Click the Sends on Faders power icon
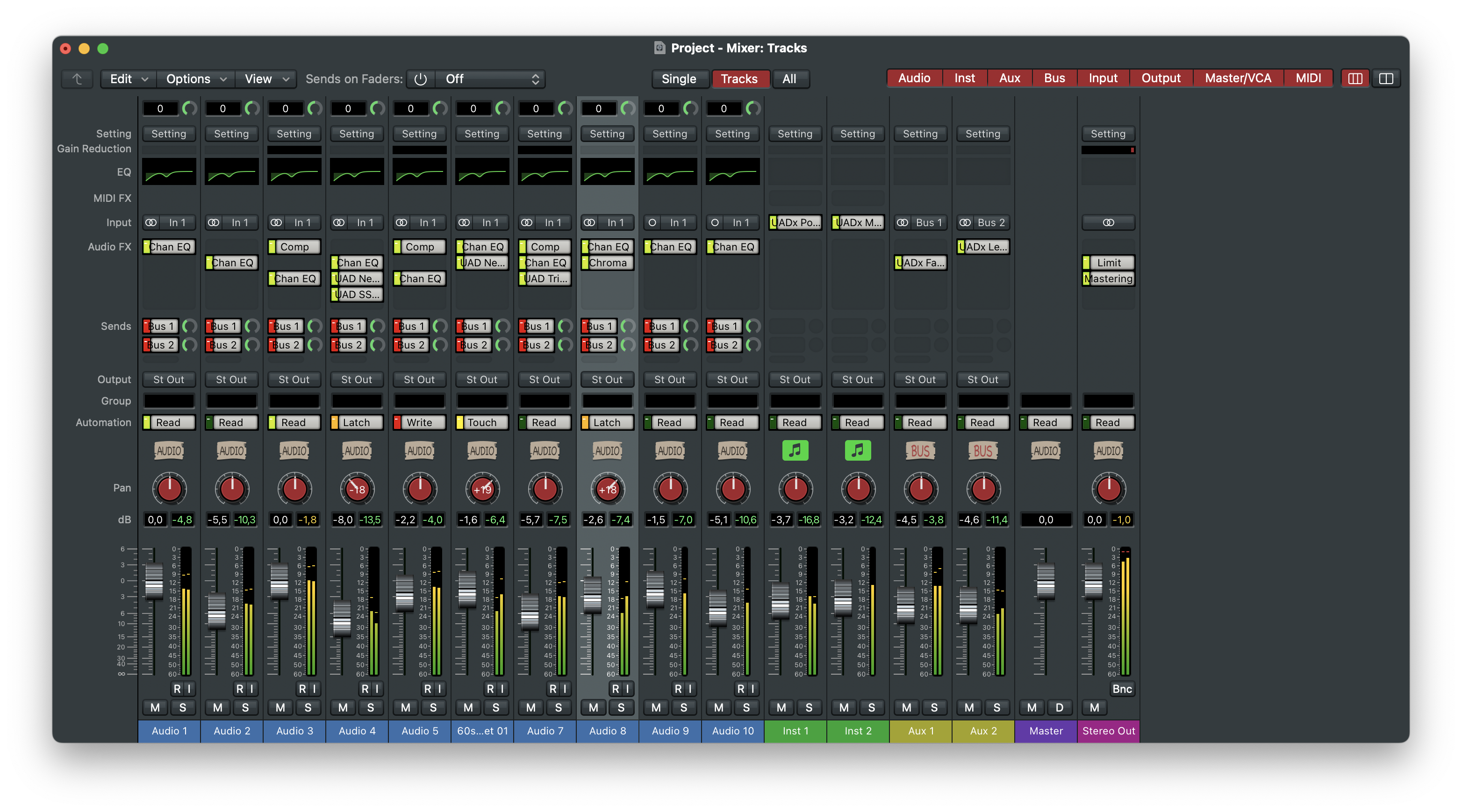The width and height of the screenshot is (1462, 812). pos(420,79)
